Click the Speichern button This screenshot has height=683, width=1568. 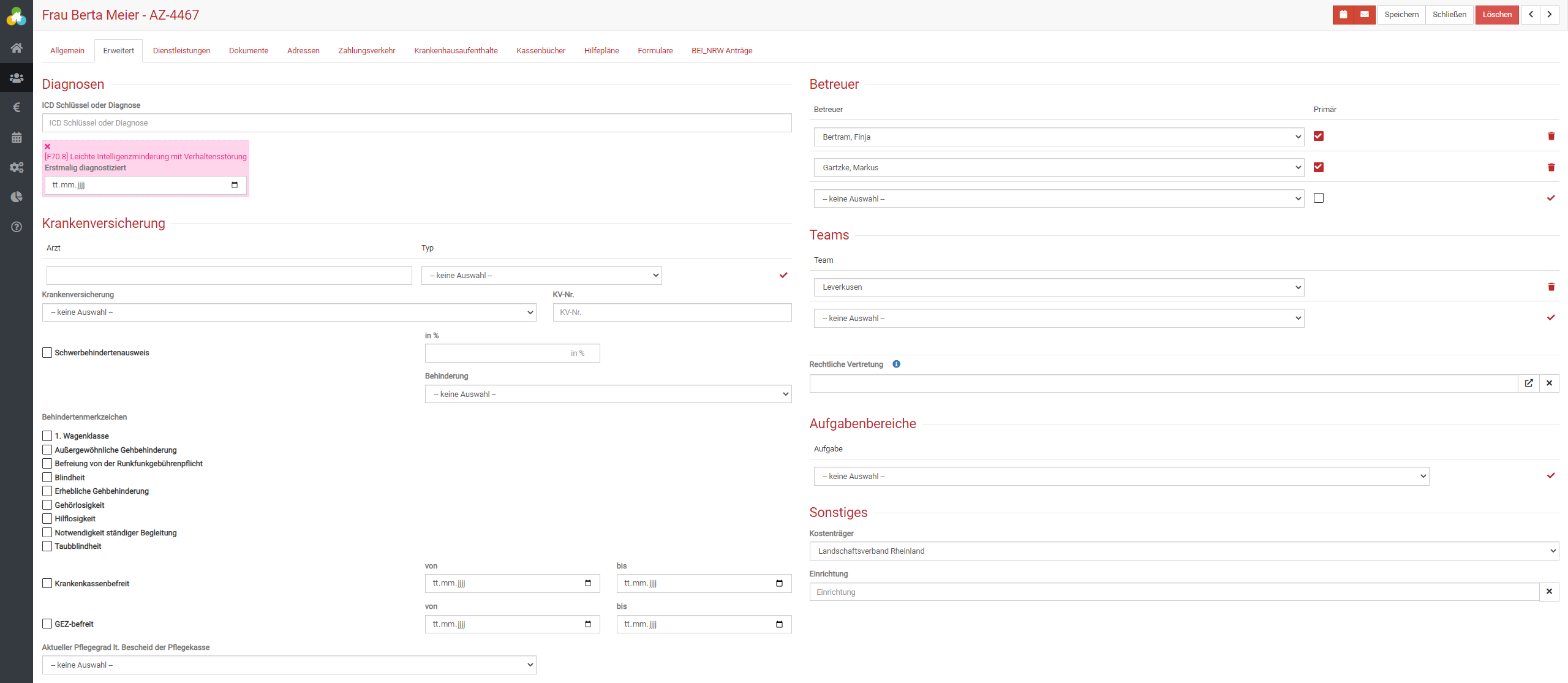[x=1401, y=15]
